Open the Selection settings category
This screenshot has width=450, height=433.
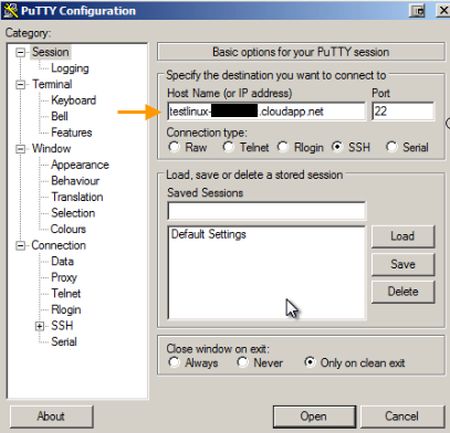point(73,213)
